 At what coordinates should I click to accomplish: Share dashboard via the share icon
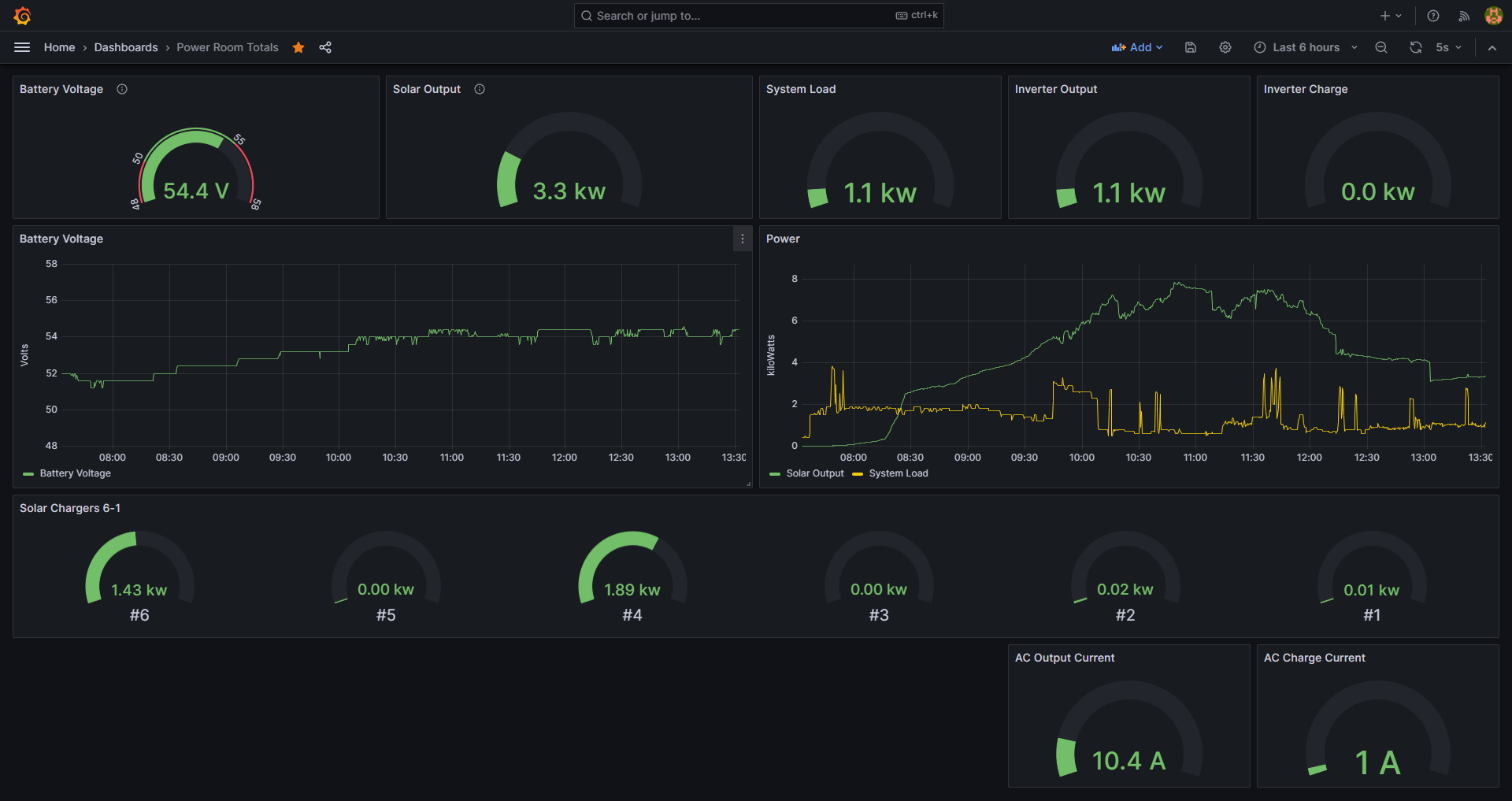[325, 47]
